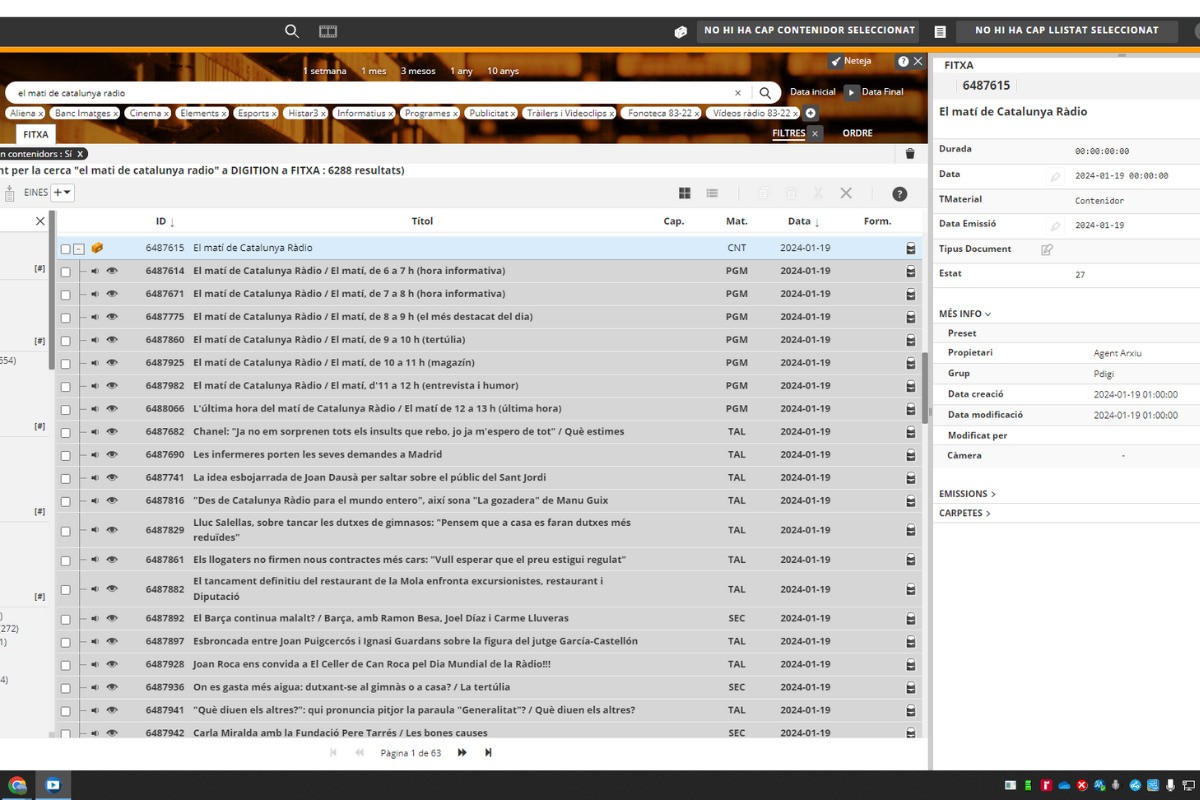This screenshot has width=1200, height=800.
Task: Edit the Tipus Document field
Action: pos(1047,250)
